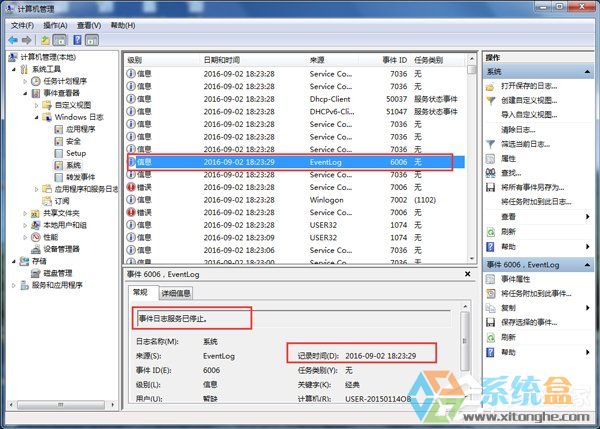Click 将任务附加到此事件 icon
Image resolution: width=600 pixels, height=429 pixels.
pyautogui.click(x=491, y=294)
